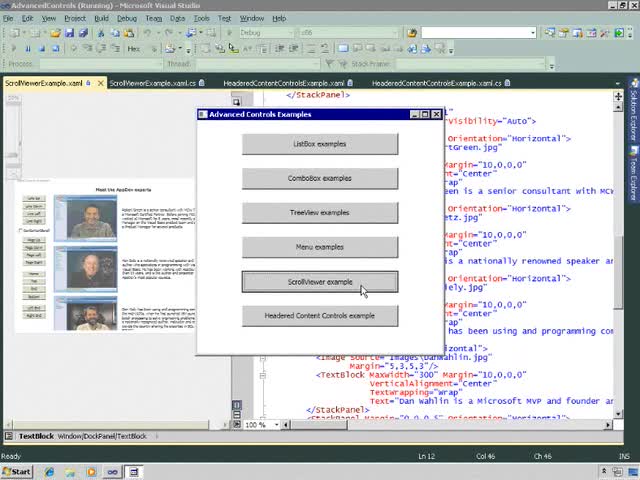The width and height of the screenshot is (640, 480).
Task: Click the TextBlock breadcrumb element
Action: [36, 436]
